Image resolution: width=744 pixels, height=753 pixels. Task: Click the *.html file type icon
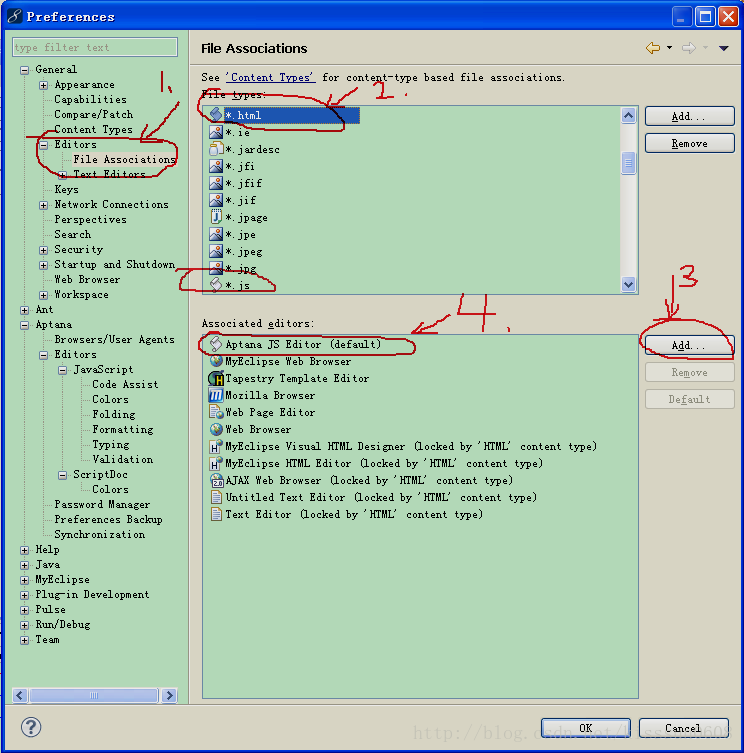tap(216, 115)
